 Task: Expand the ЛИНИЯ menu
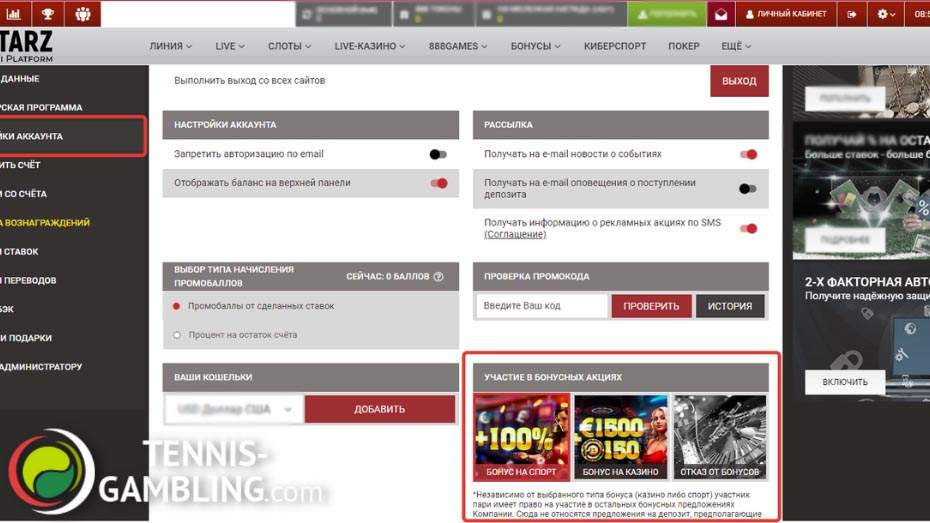(171, 46)
